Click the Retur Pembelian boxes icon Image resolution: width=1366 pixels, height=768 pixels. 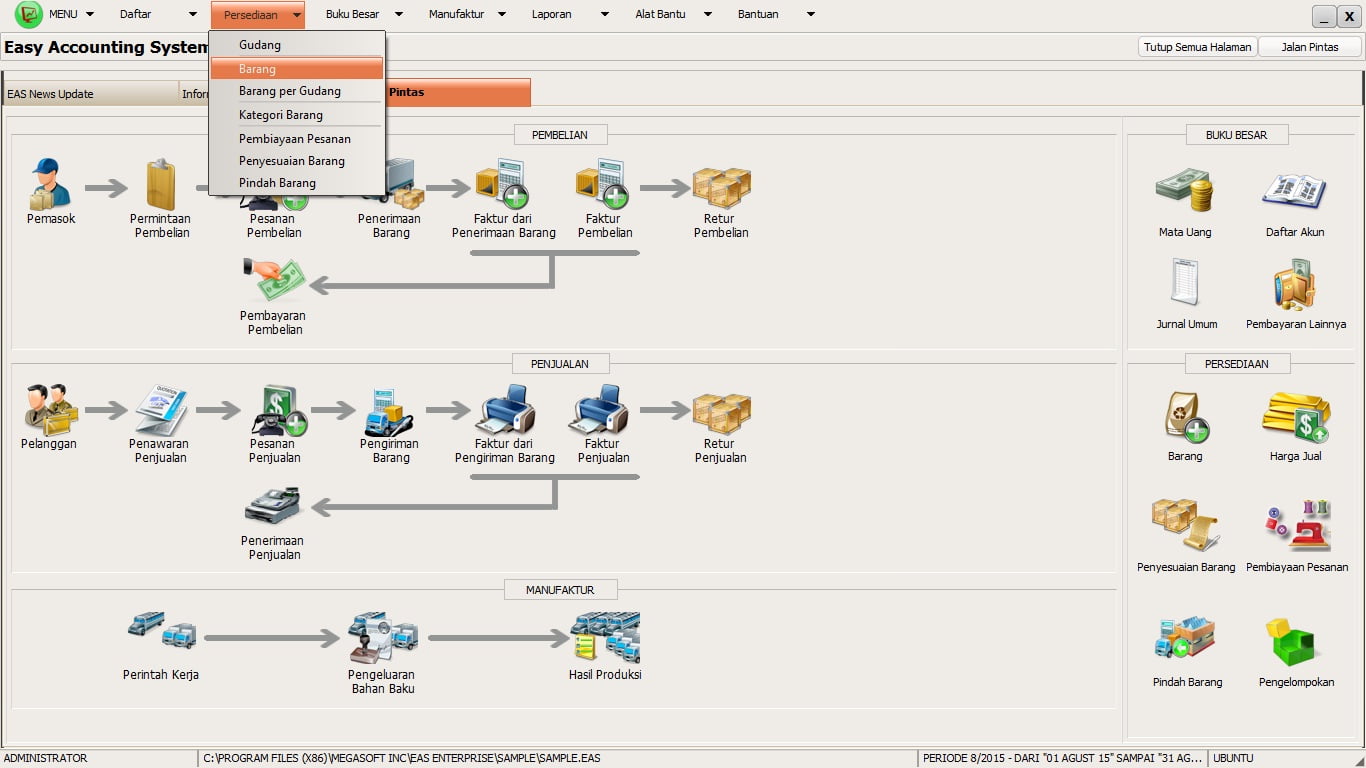[721, 186]
